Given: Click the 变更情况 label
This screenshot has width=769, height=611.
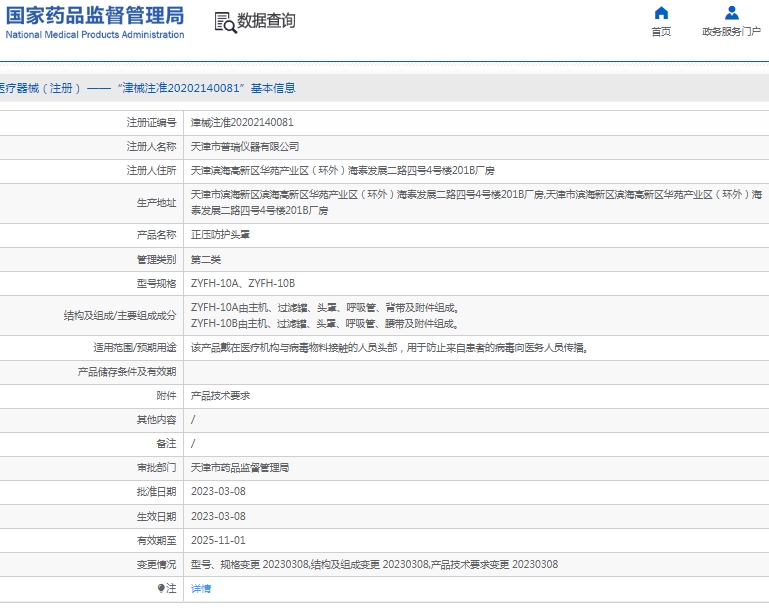Looking at the screenshot, I should tap(156, 564).
